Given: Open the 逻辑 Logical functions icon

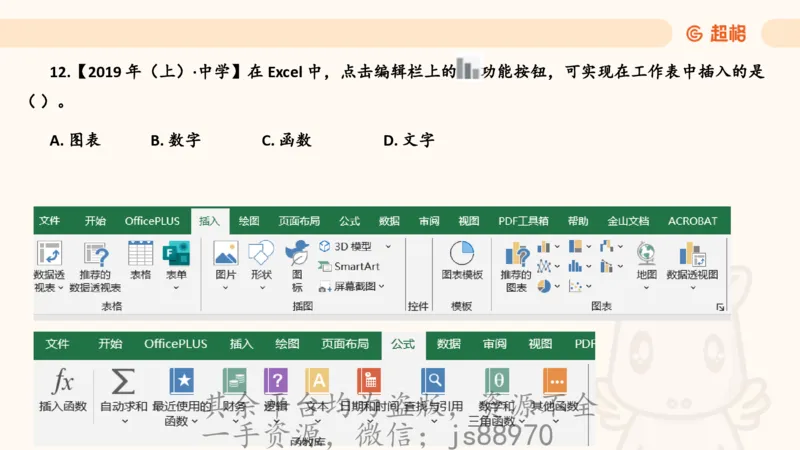Looking at the screenshot, I should point(276,381).
